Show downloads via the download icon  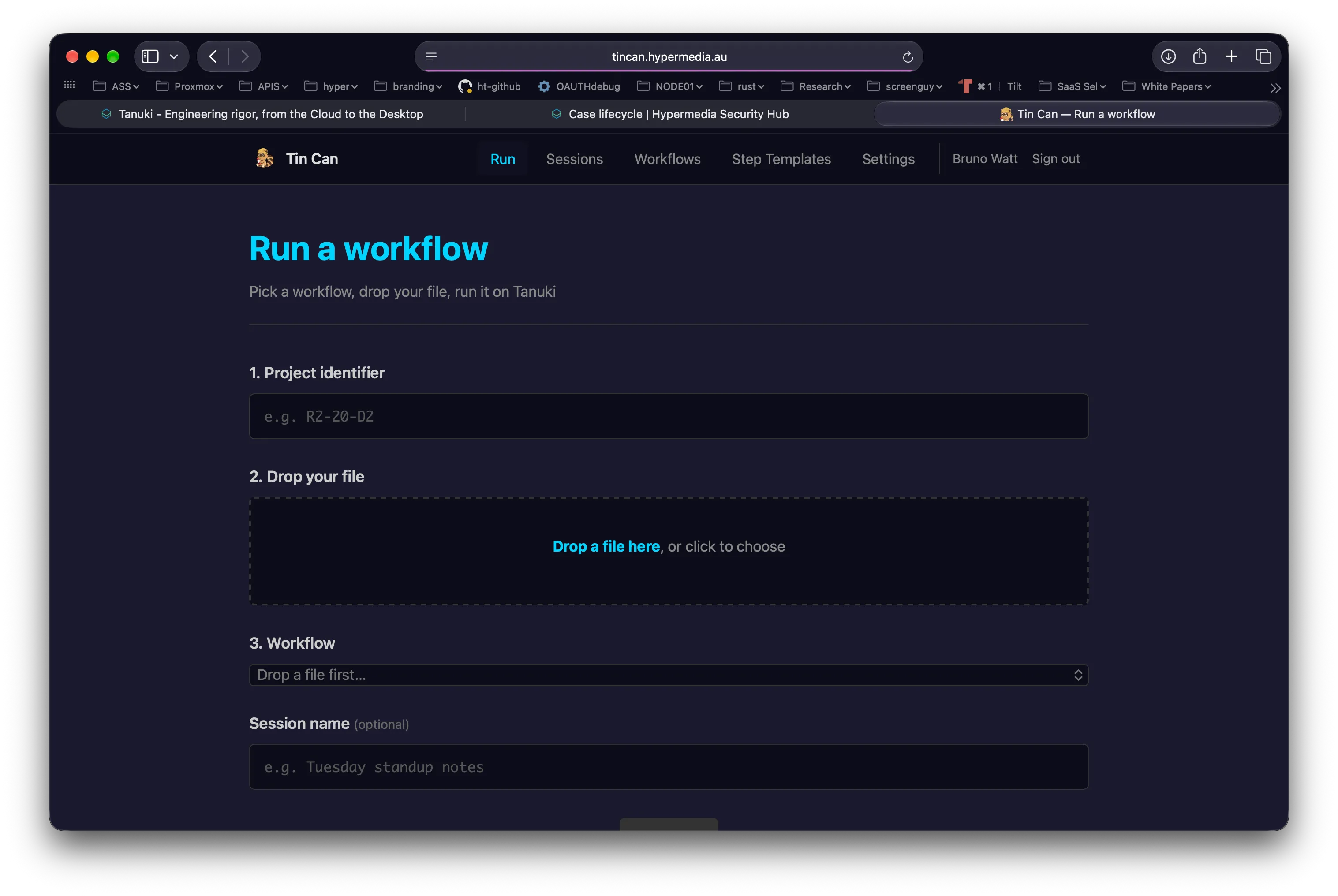[1168, 56]
